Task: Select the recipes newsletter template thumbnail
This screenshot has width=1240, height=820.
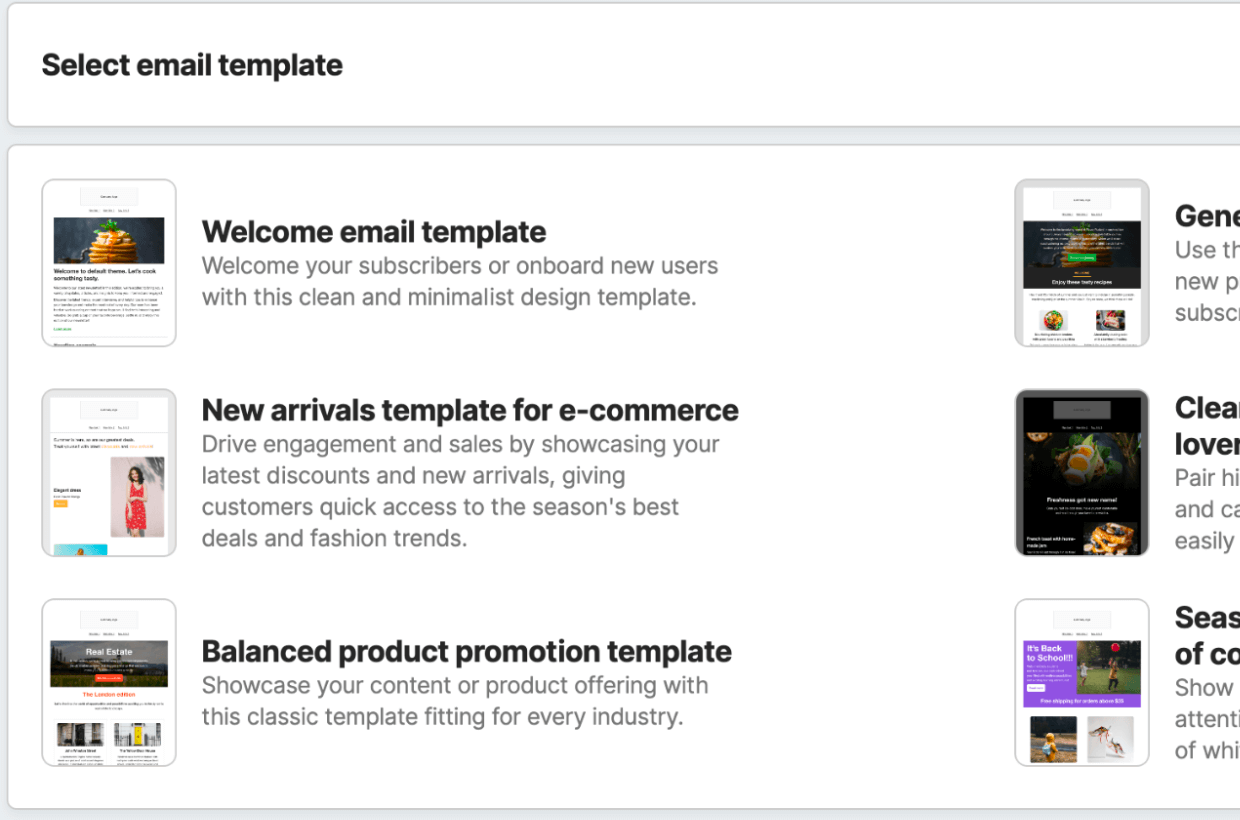Action: (x=1082, y=263)
